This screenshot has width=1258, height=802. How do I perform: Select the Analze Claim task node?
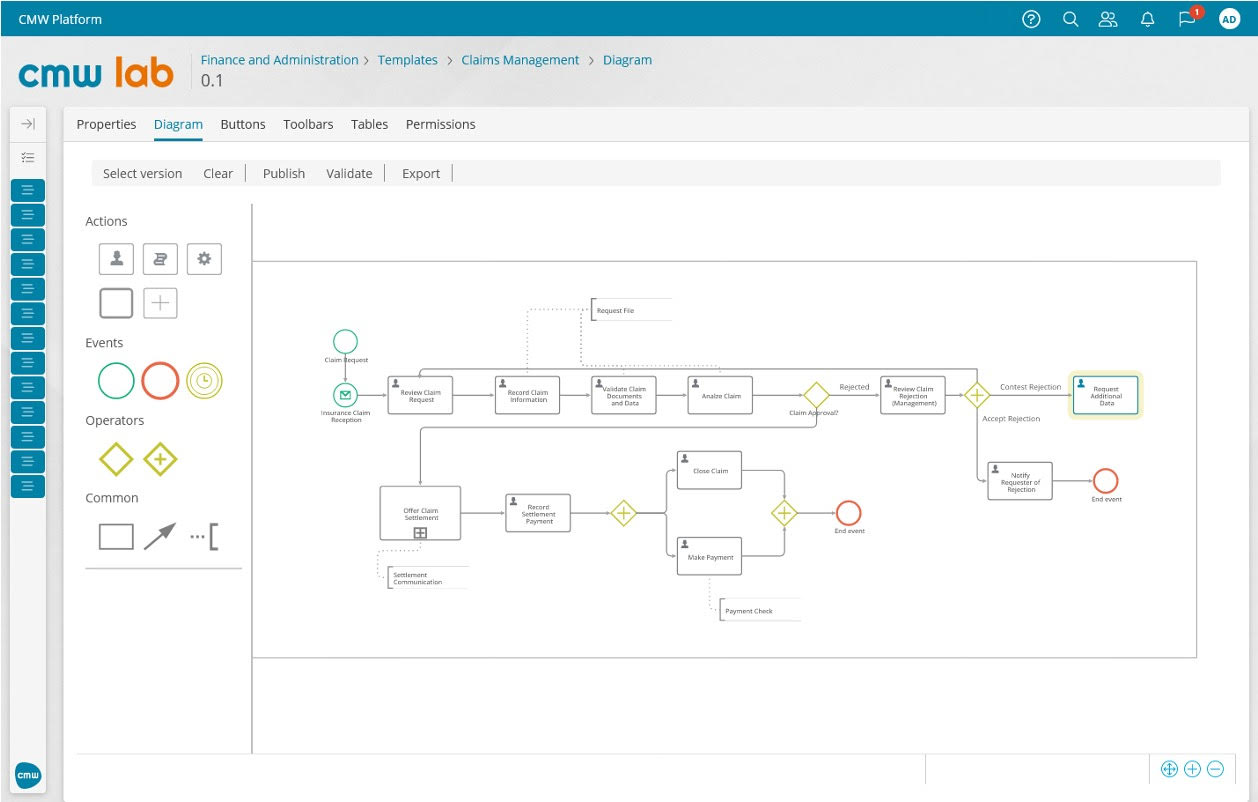[x=720, y=395]
